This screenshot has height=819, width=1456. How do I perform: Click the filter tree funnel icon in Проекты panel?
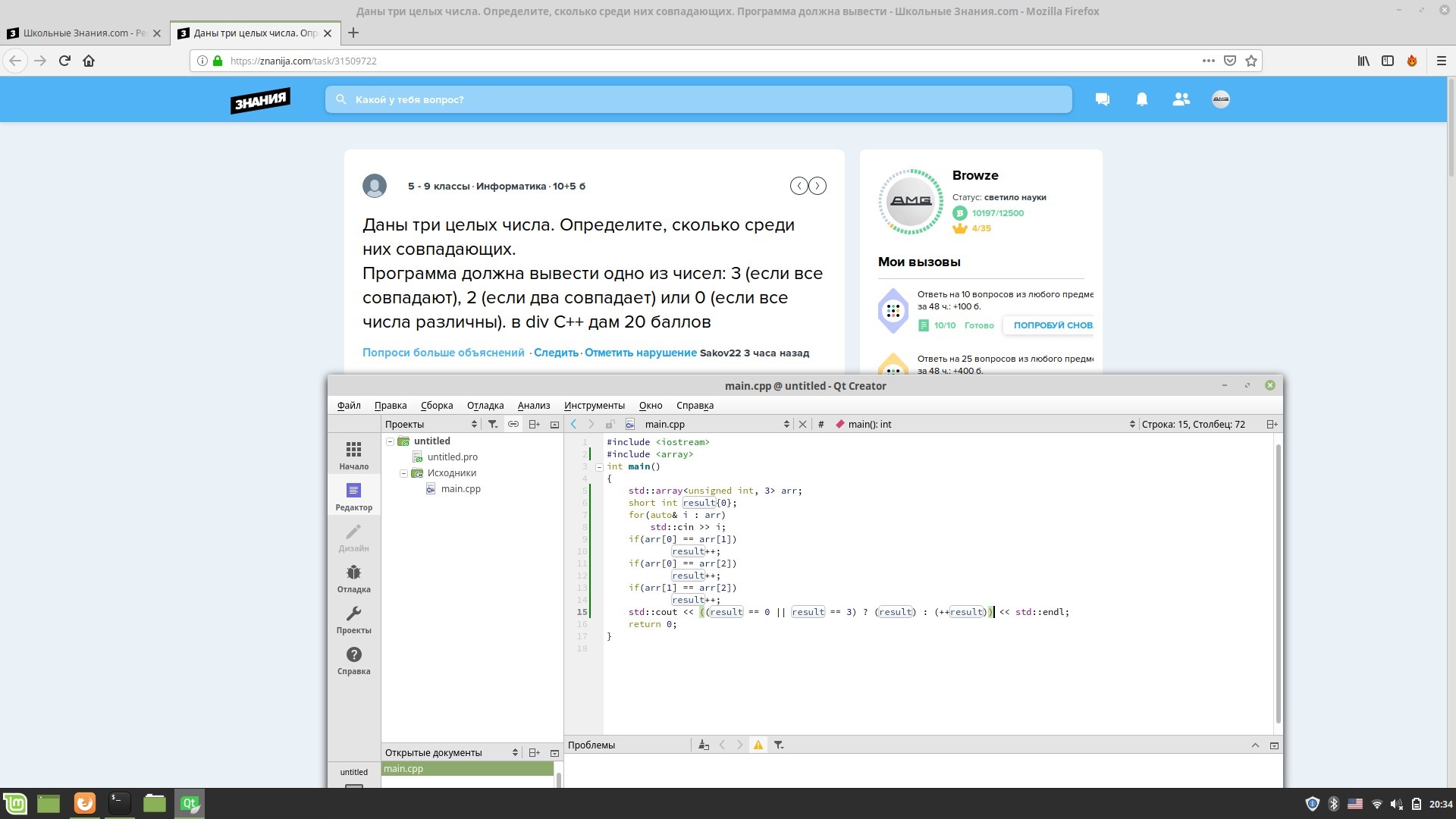pyautogui.click(x=493, y=425)
